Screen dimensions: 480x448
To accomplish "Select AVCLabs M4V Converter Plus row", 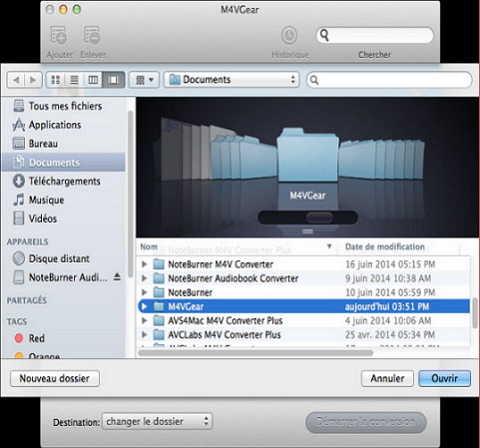I will pos(303,334).
